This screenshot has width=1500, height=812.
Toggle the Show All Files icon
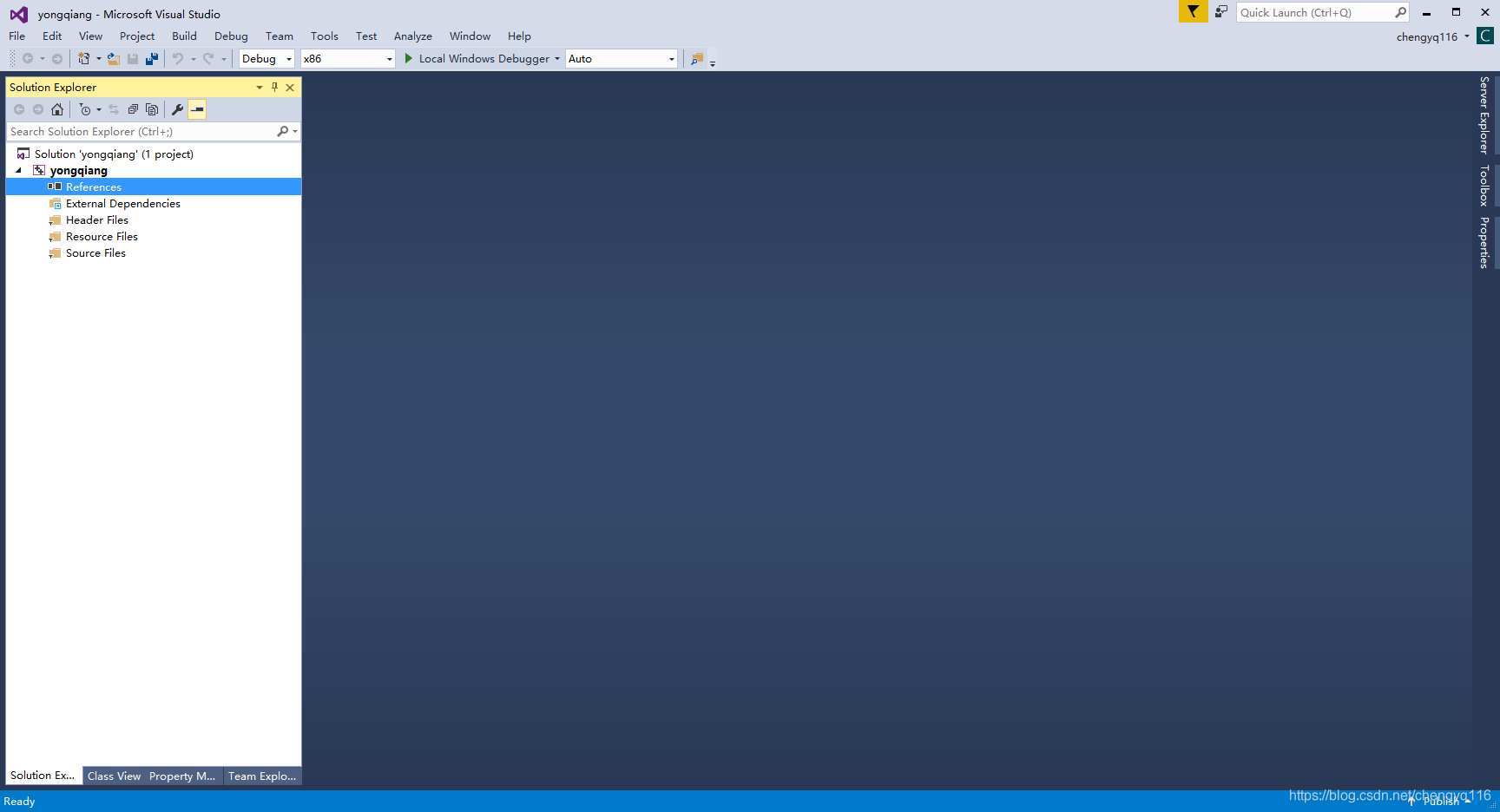(x=152, y=109)
